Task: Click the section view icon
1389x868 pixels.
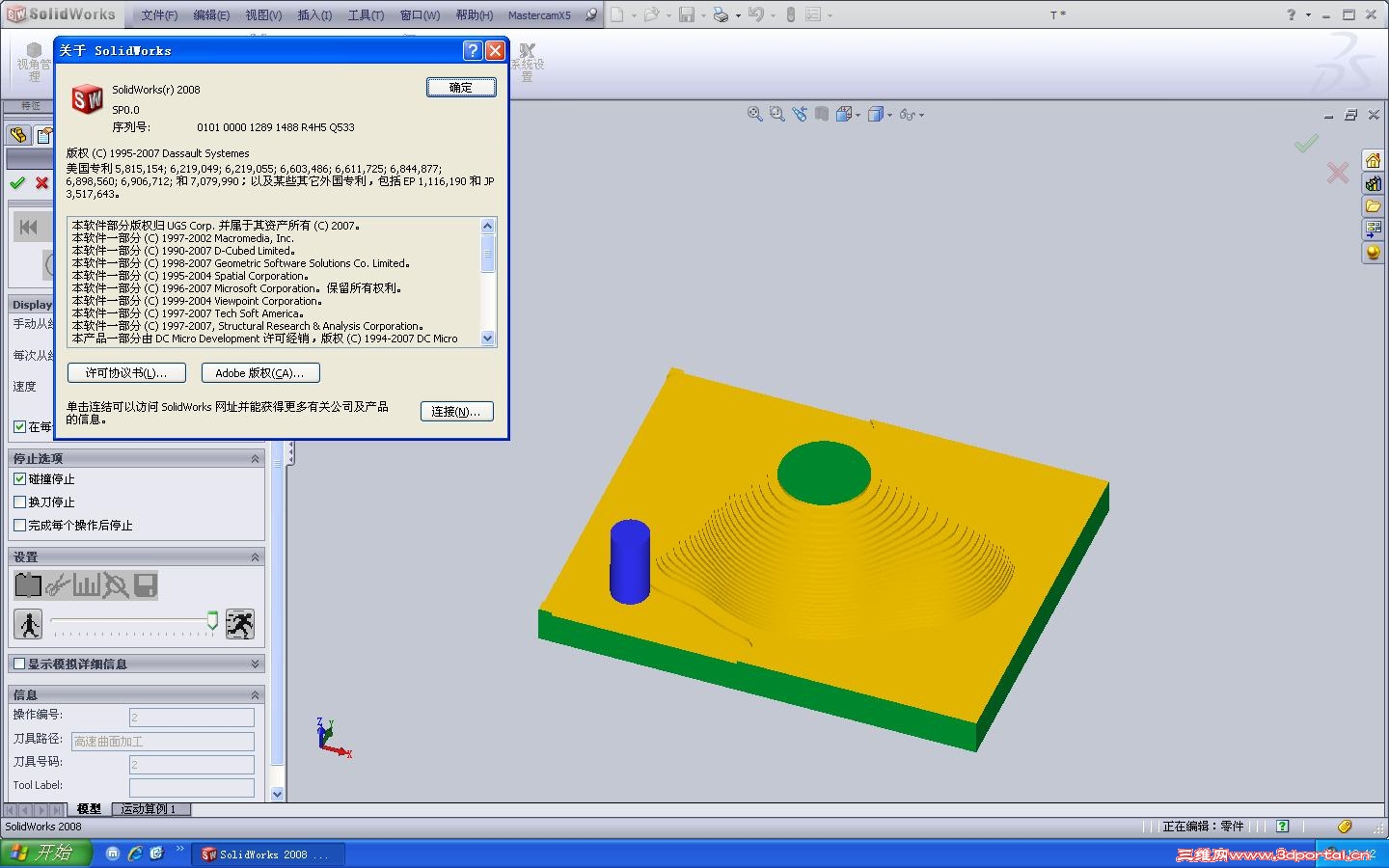Action: tap(821, 114)
